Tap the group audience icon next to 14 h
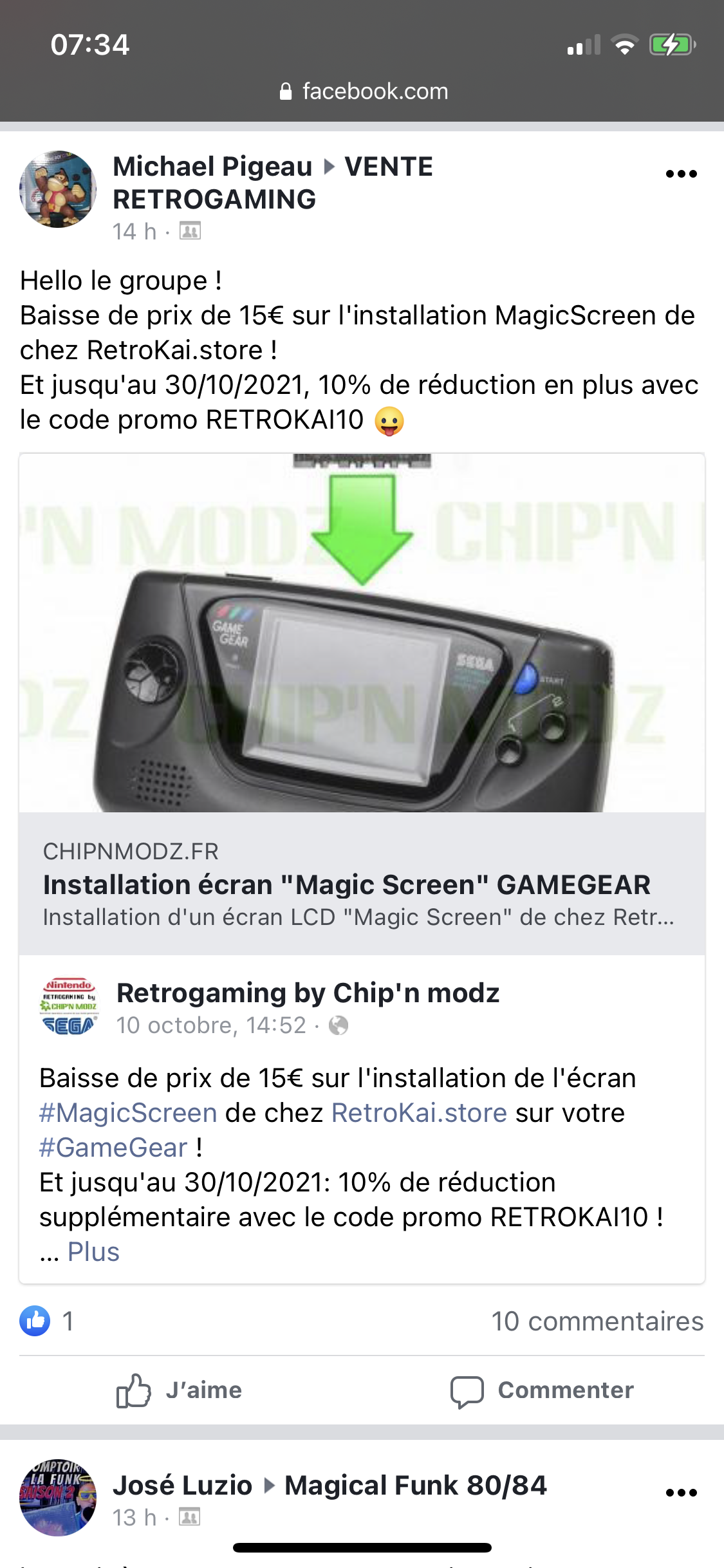This screenshot has width=724, height=1568. tap(190, 231)
